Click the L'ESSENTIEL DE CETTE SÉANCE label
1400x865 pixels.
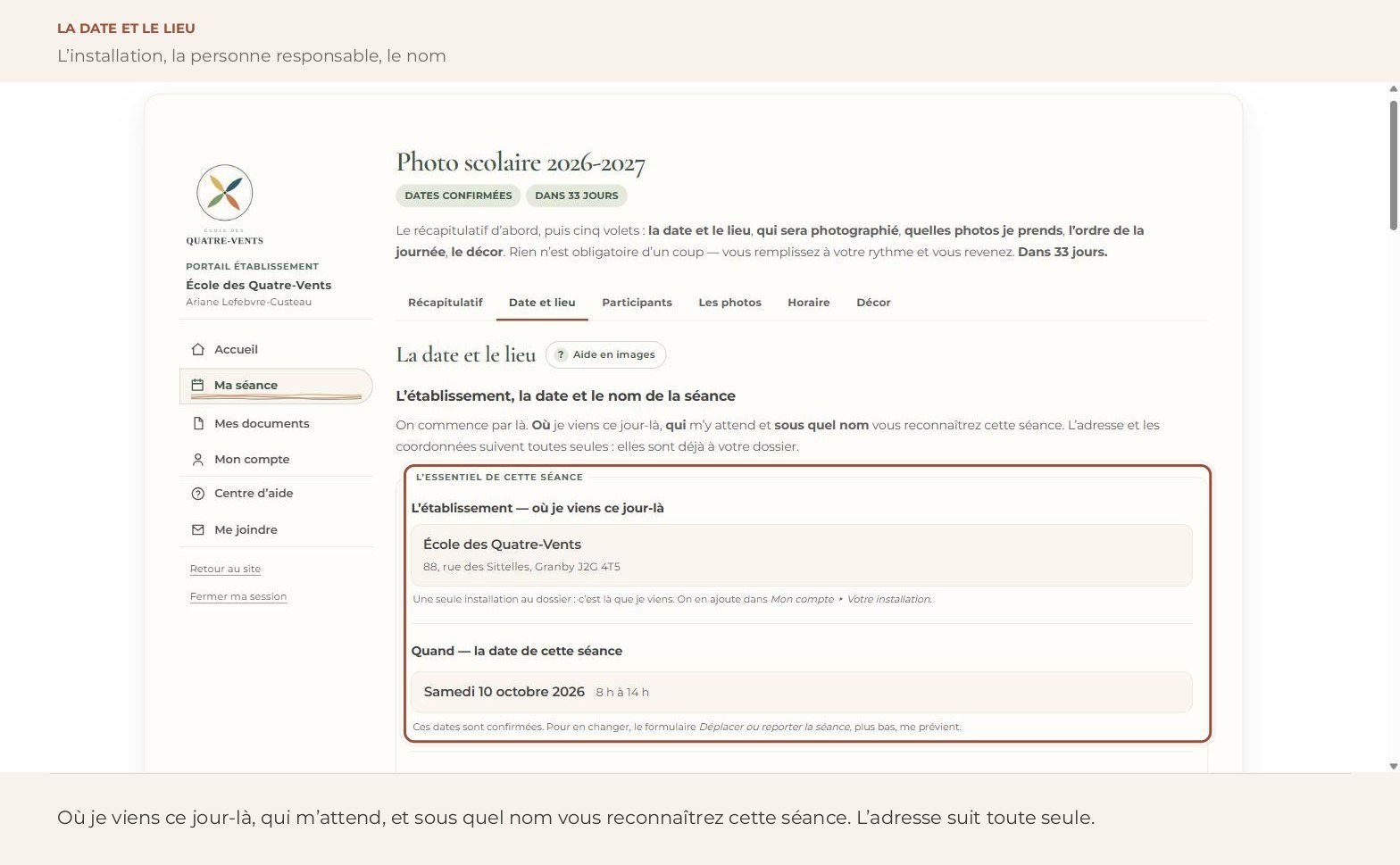pyautogui.click(x=499, y=478)
